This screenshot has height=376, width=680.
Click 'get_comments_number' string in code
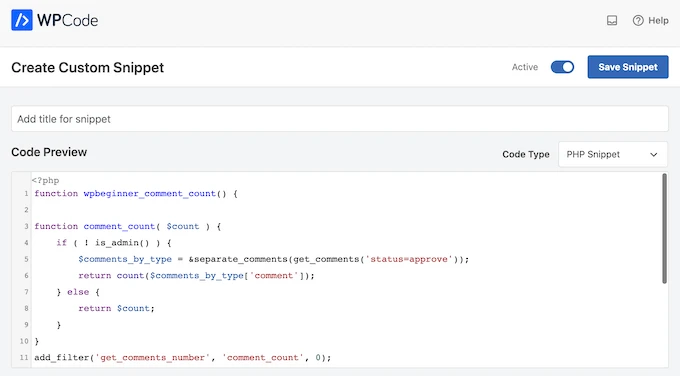click(x=153, y=358)
